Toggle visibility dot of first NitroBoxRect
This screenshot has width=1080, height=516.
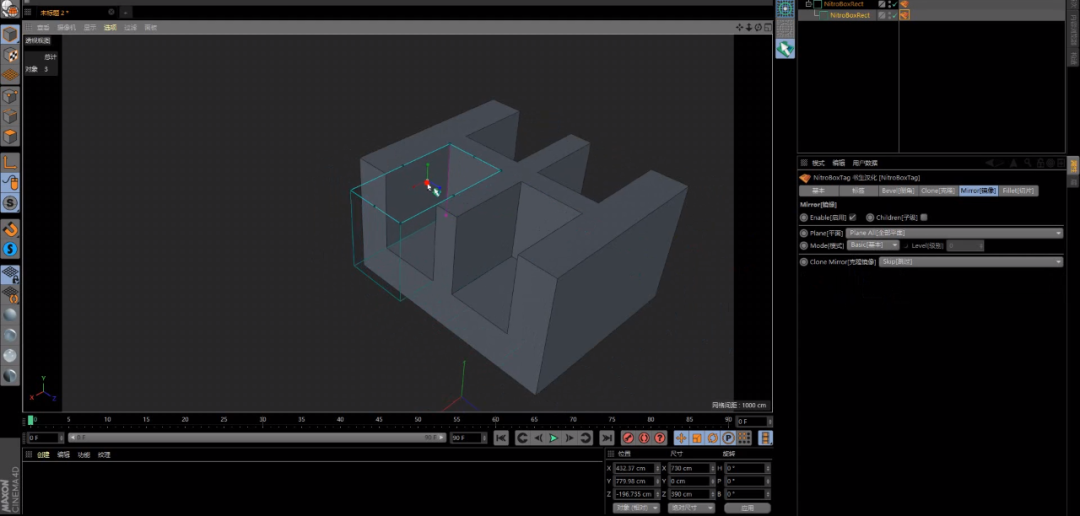pyautogui.click(x=889, y=3)
